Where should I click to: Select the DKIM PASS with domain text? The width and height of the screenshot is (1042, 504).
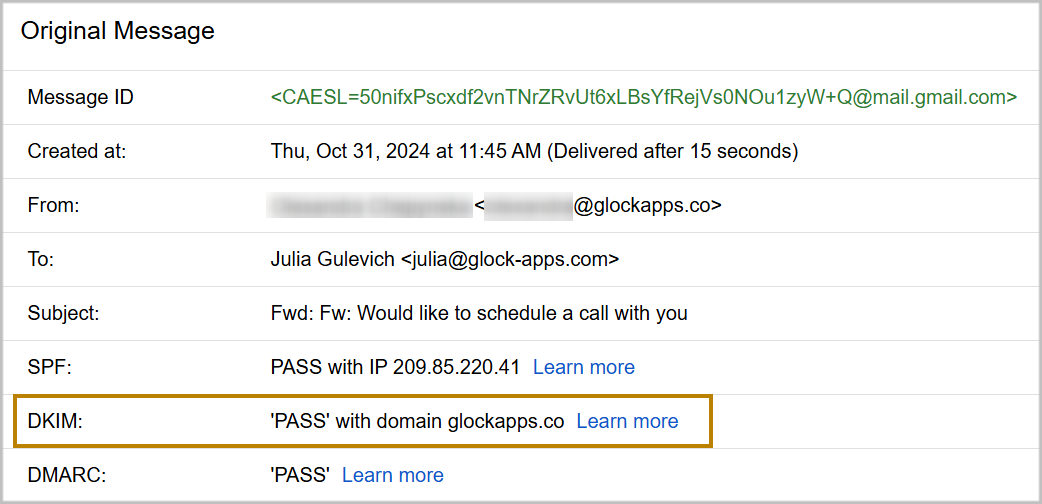(417, 421)
